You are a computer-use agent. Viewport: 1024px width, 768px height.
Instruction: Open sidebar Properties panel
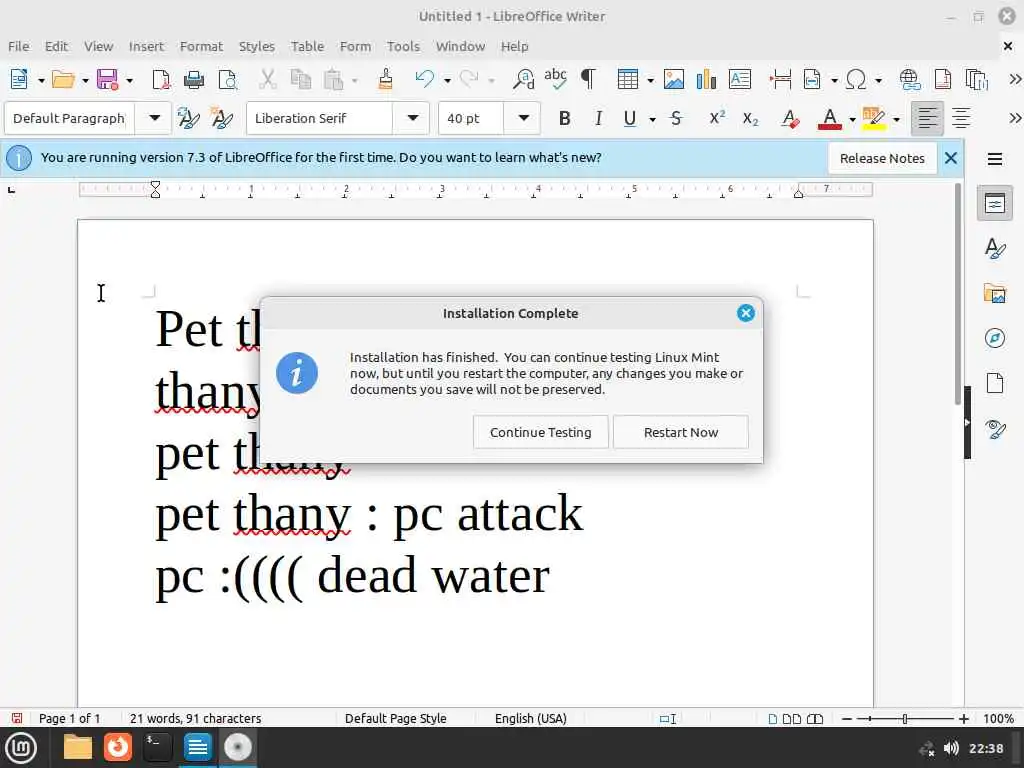995,204
